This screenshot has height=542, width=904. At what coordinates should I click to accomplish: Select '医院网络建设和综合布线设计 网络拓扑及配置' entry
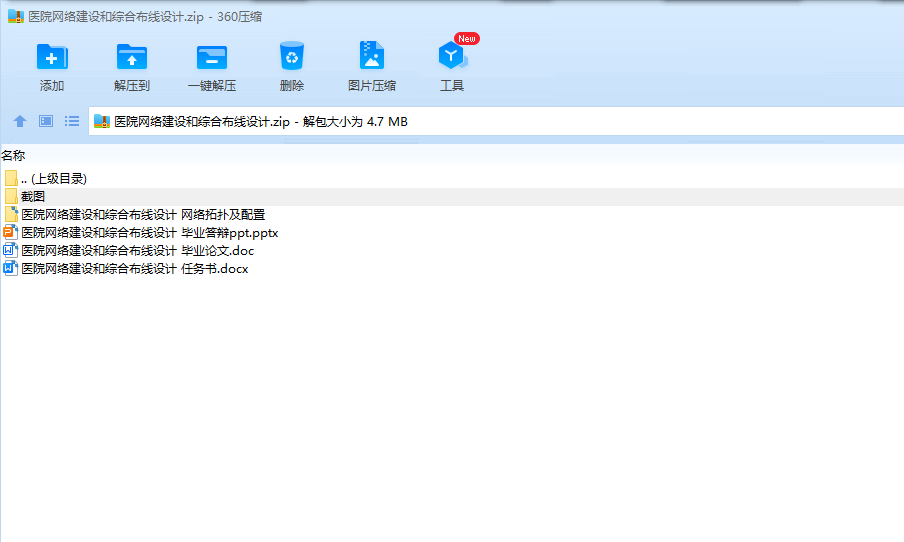tap(143, 214)
